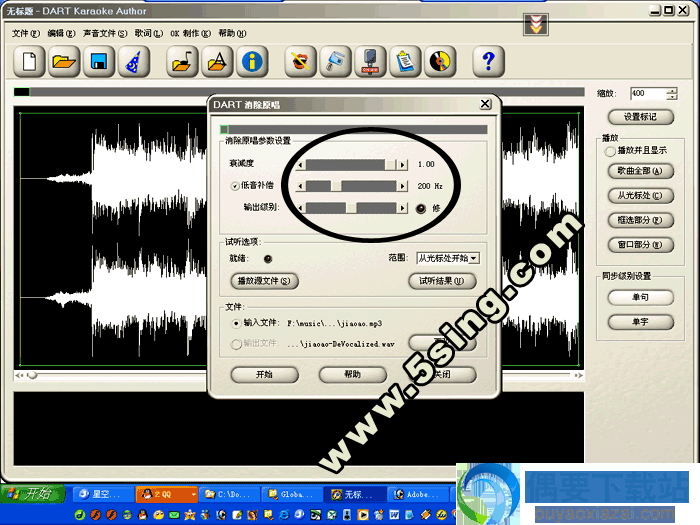Click the red download arrow icon in title area
700x525 pixels.
pos(536,24)
